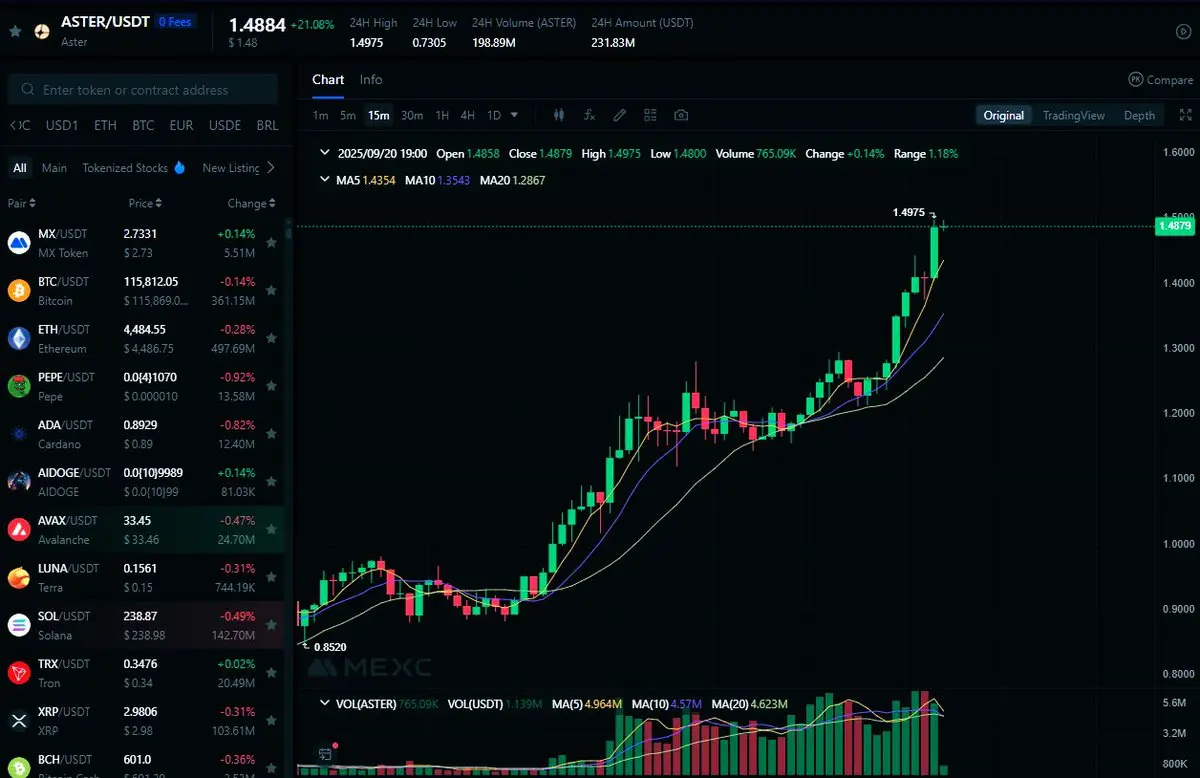Set chart interval to 30m

pyautogui.click(x=412, y=115)
